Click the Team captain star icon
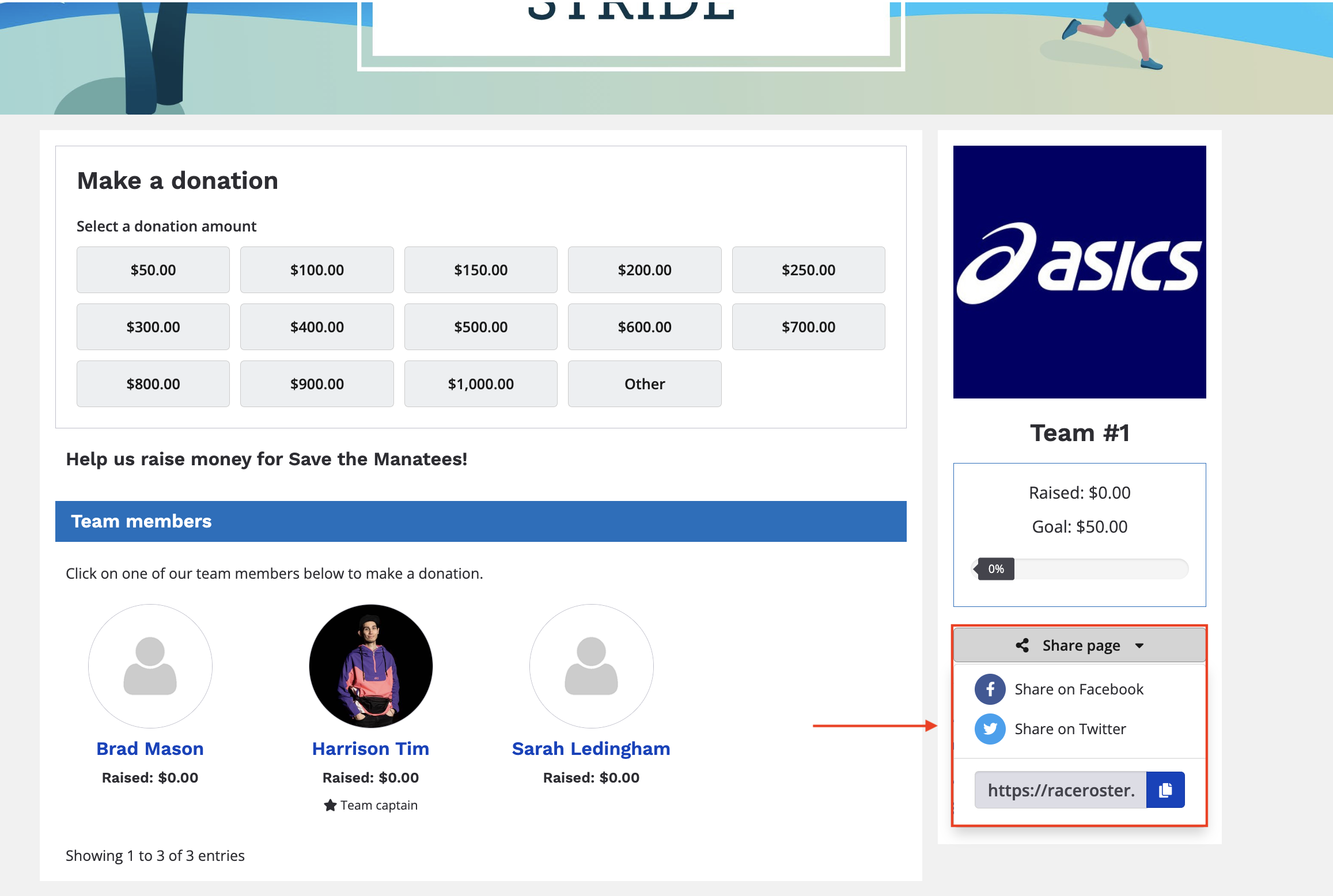1333x896 pixels. [330, 805]
